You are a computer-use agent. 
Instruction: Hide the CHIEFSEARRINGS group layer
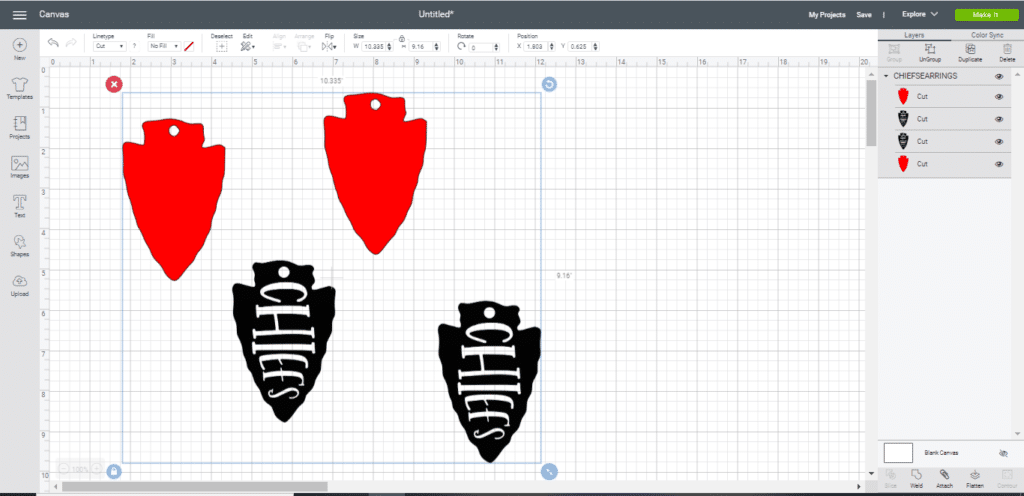pyautogui.click(x=999, y=77)
